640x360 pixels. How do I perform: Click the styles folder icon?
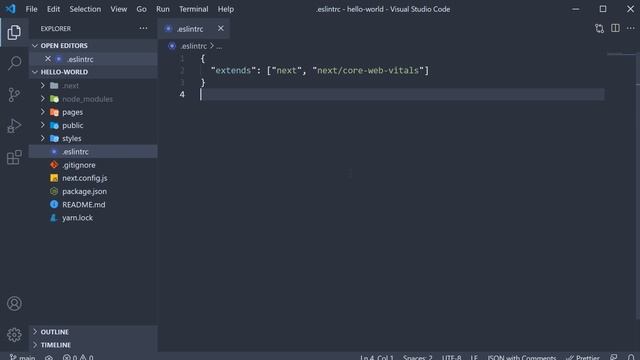tap(54, 138)
